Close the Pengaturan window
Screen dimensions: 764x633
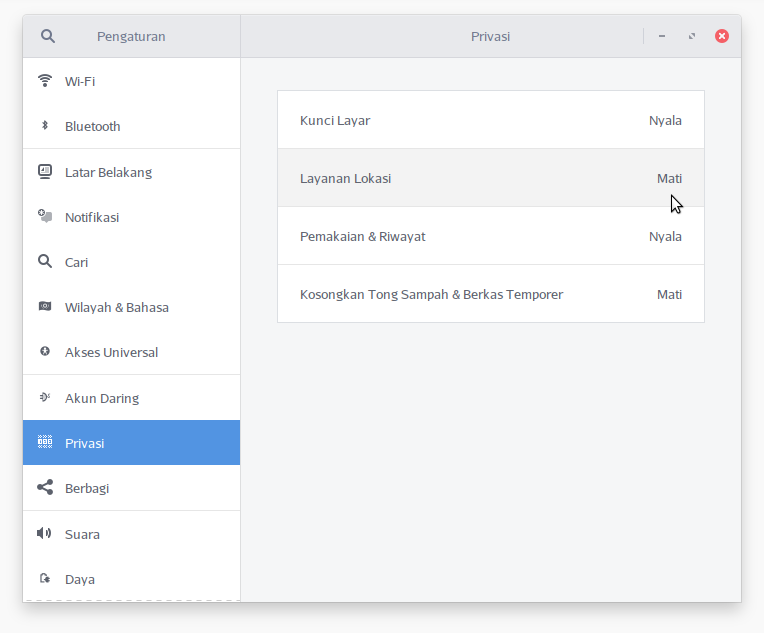721,36
